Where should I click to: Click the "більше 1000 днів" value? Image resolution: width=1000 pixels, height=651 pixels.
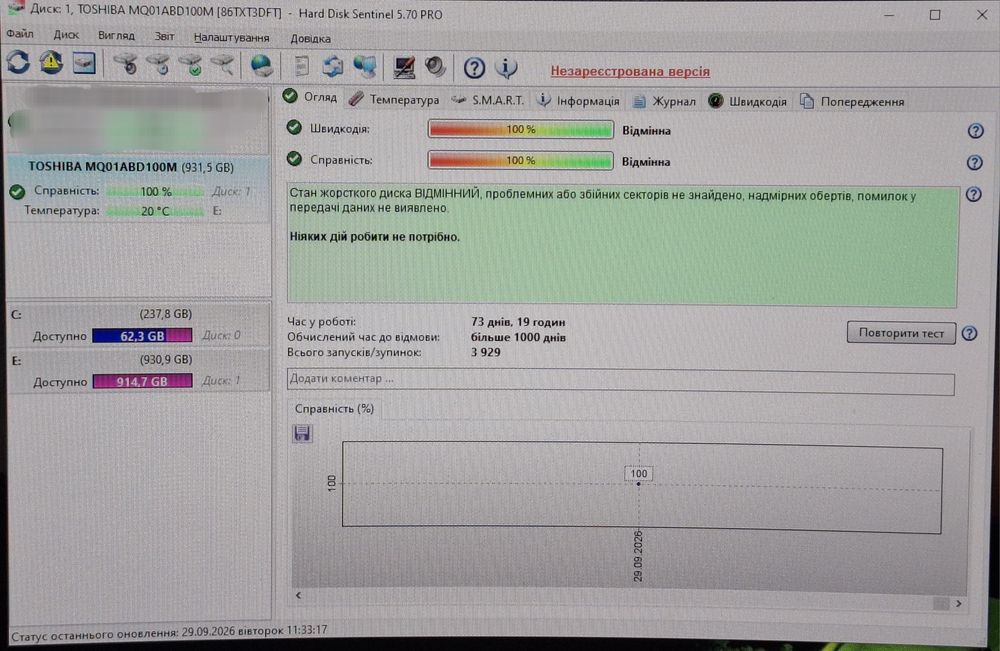[x=518, y=337]
